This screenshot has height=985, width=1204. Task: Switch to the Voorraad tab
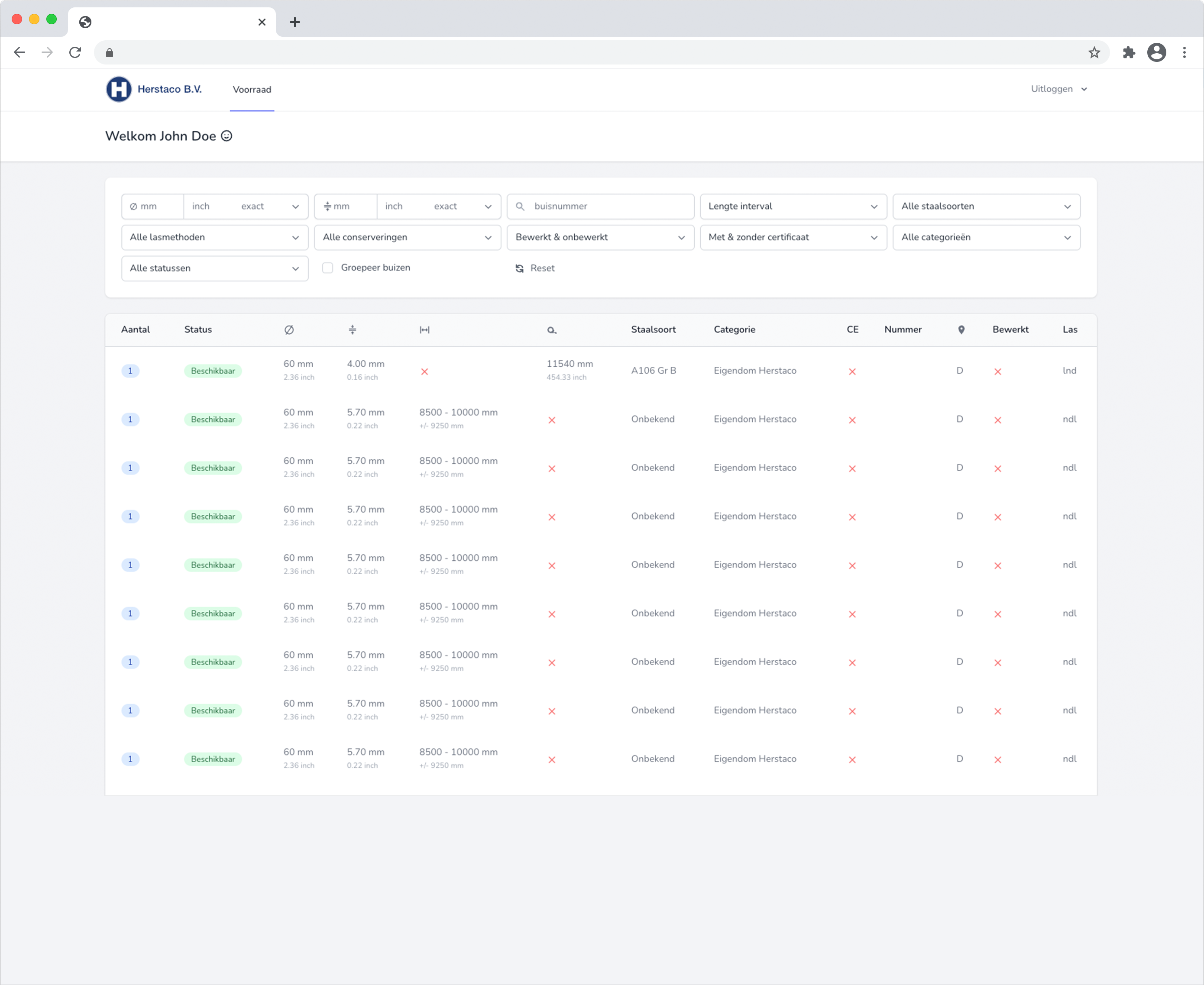coord(252,90)
